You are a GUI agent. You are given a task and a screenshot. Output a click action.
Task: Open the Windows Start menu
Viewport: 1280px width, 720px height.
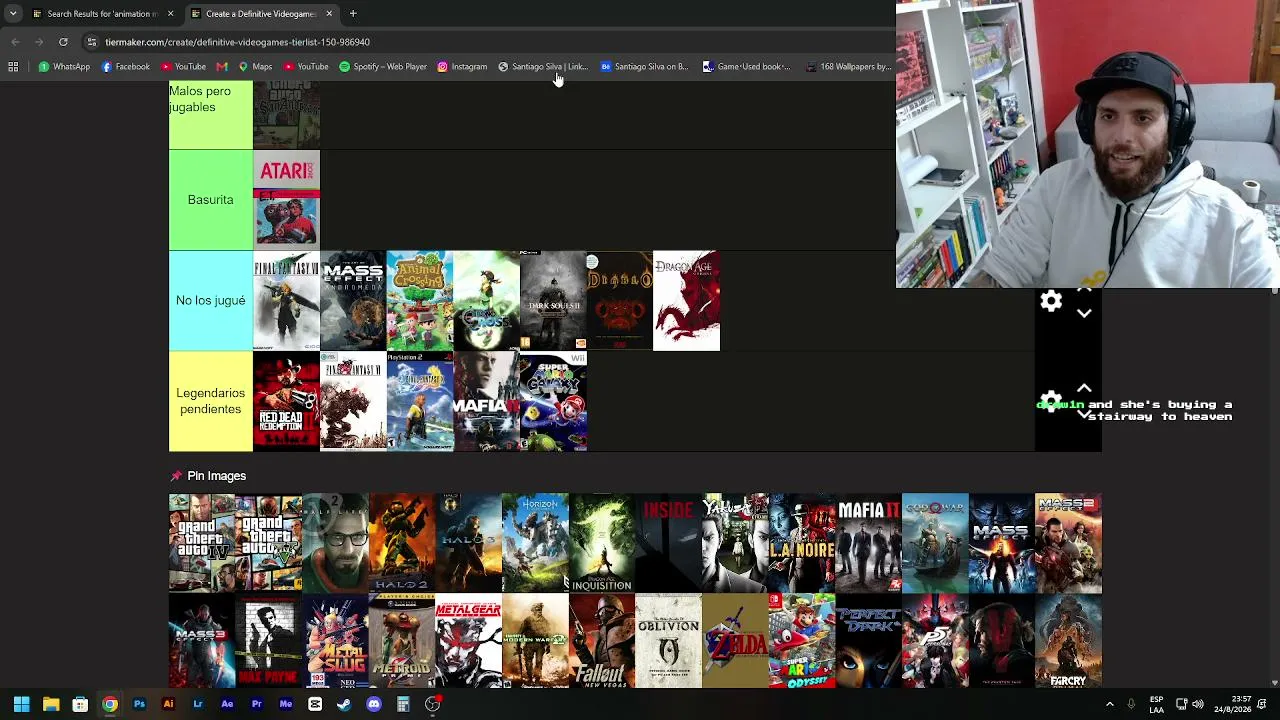click(21, 705)
